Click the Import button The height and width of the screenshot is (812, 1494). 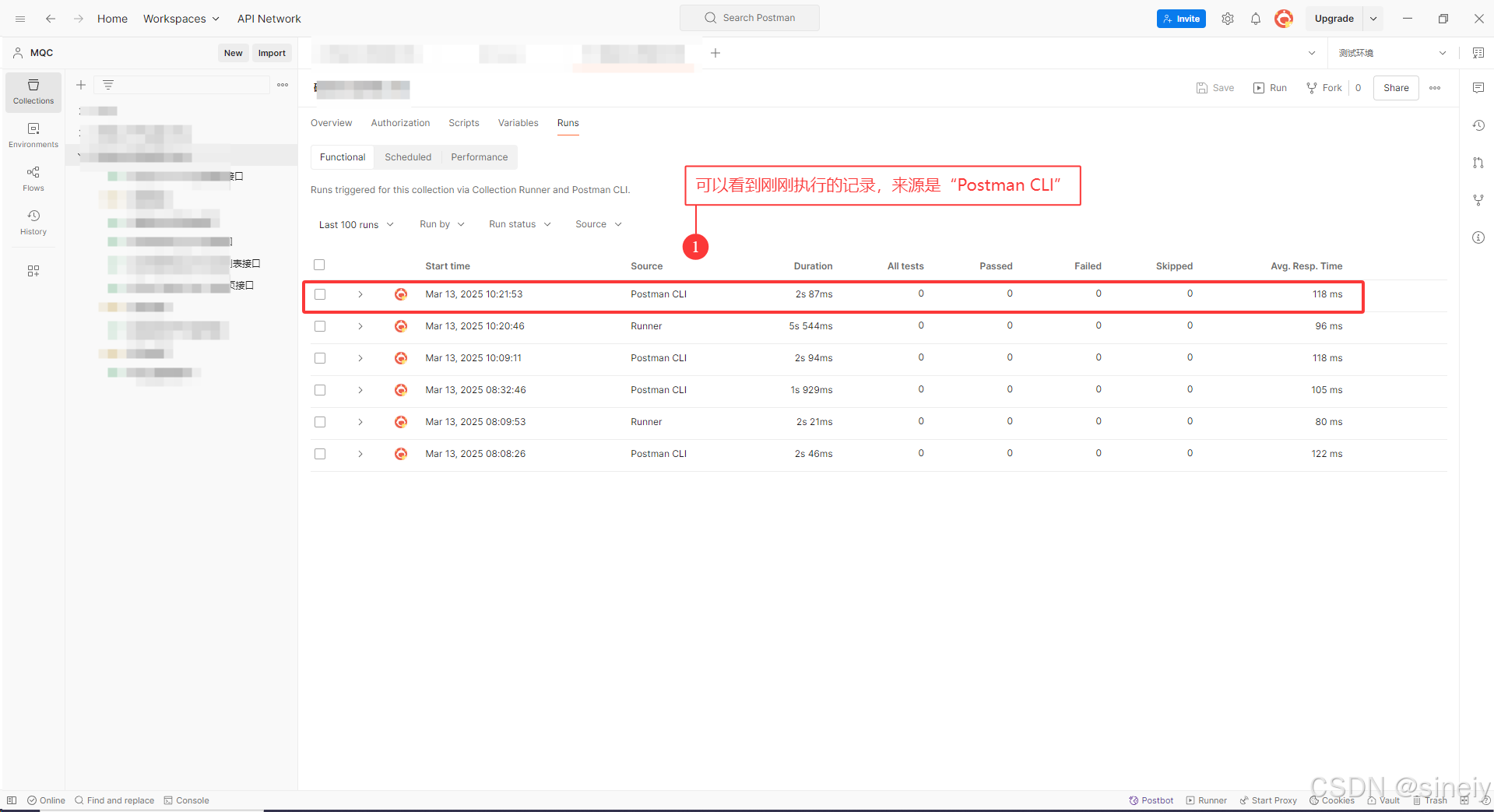pyautogui.click(x=272, y=53)
